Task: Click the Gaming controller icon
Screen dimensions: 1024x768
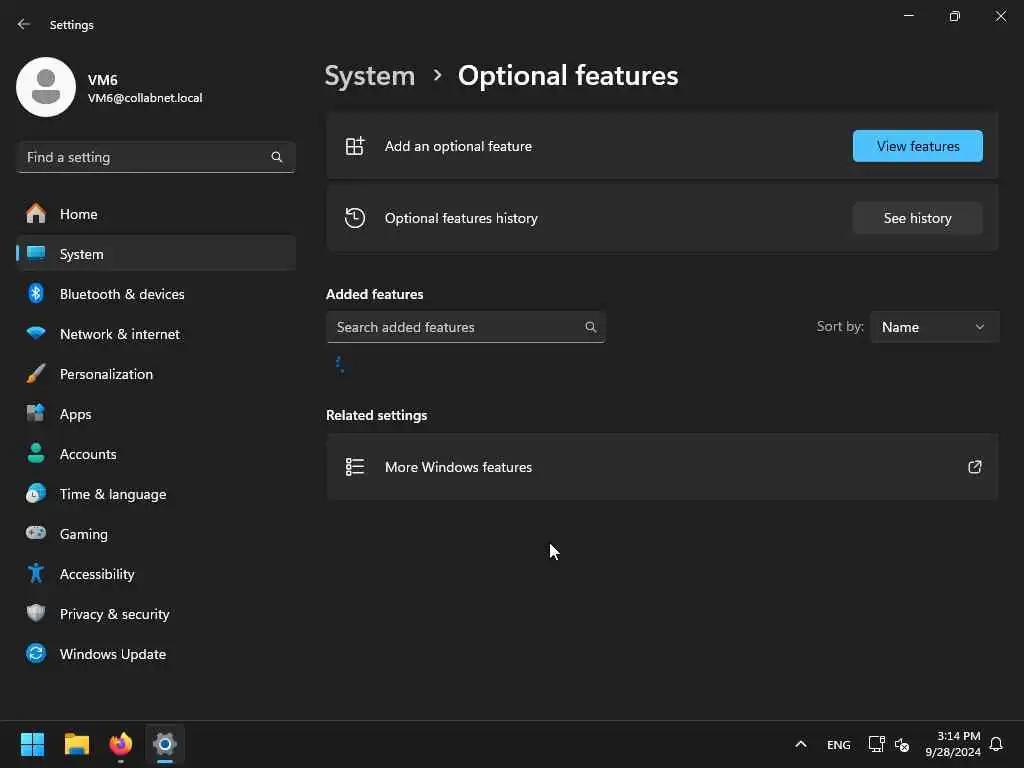Action: [x=36, y=533]
